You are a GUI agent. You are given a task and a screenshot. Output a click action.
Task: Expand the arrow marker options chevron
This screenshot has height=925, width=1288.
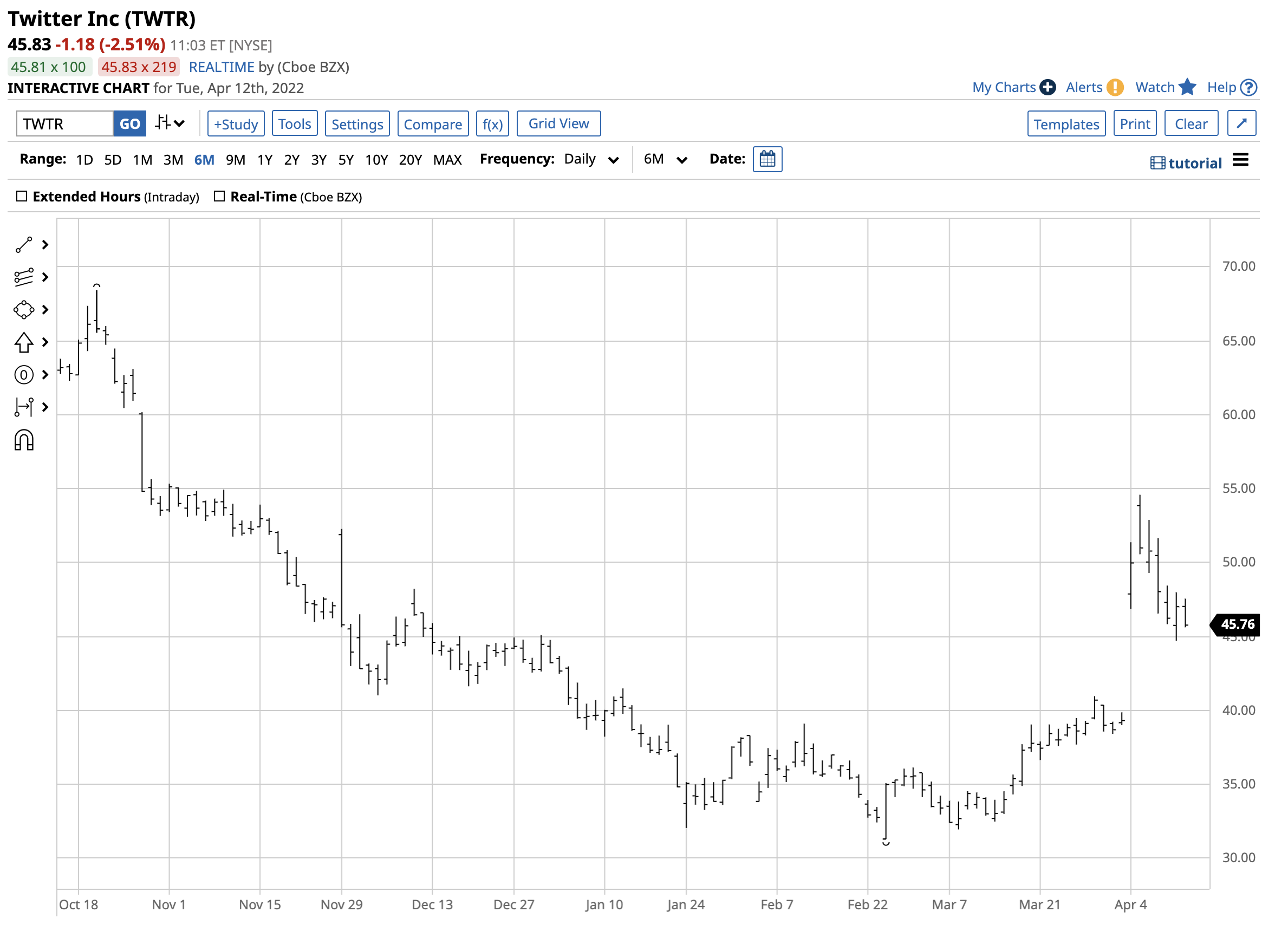[45, 342]
